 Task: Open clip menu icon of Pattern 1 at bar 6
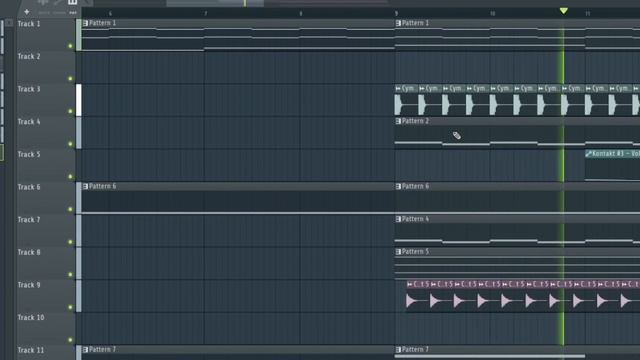[x=85, y=23]
